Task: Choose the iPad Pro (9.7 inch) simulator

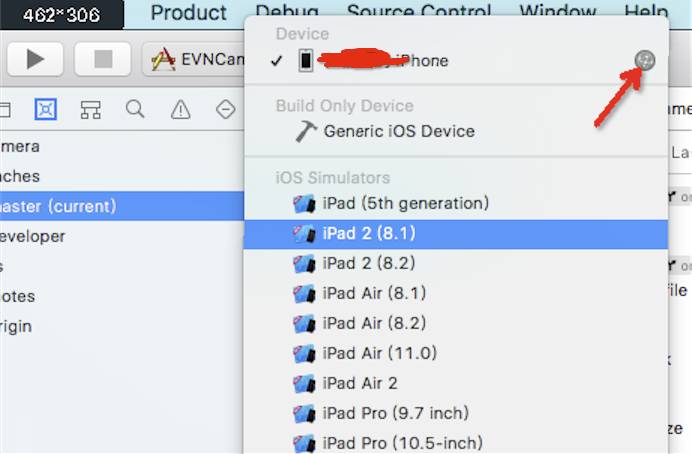Action: (456, 413)
